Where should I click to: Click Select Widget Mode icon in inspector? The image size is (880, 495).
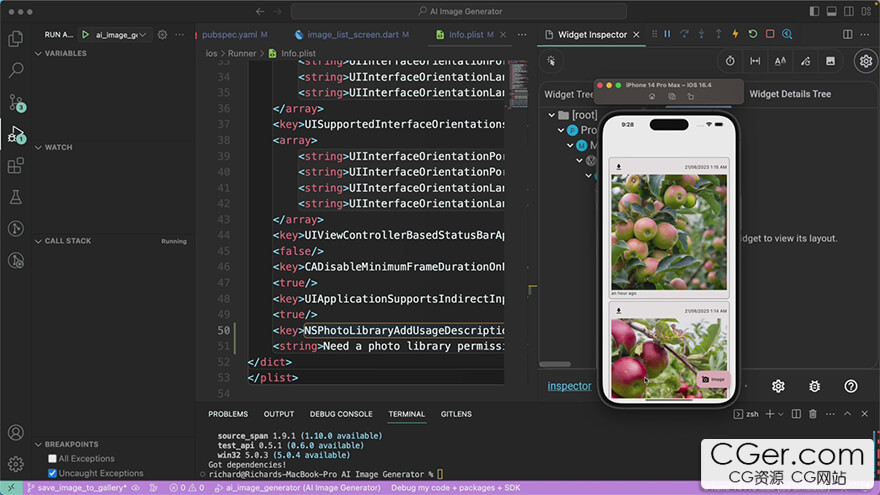(x=550, y=61)
